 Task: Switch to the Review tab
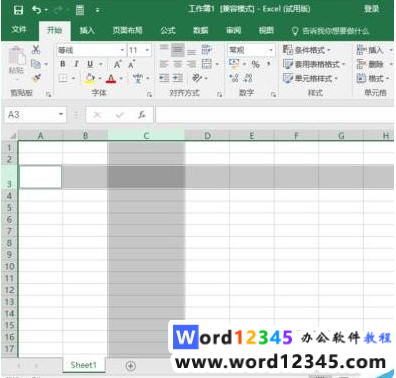pos(233,31)
